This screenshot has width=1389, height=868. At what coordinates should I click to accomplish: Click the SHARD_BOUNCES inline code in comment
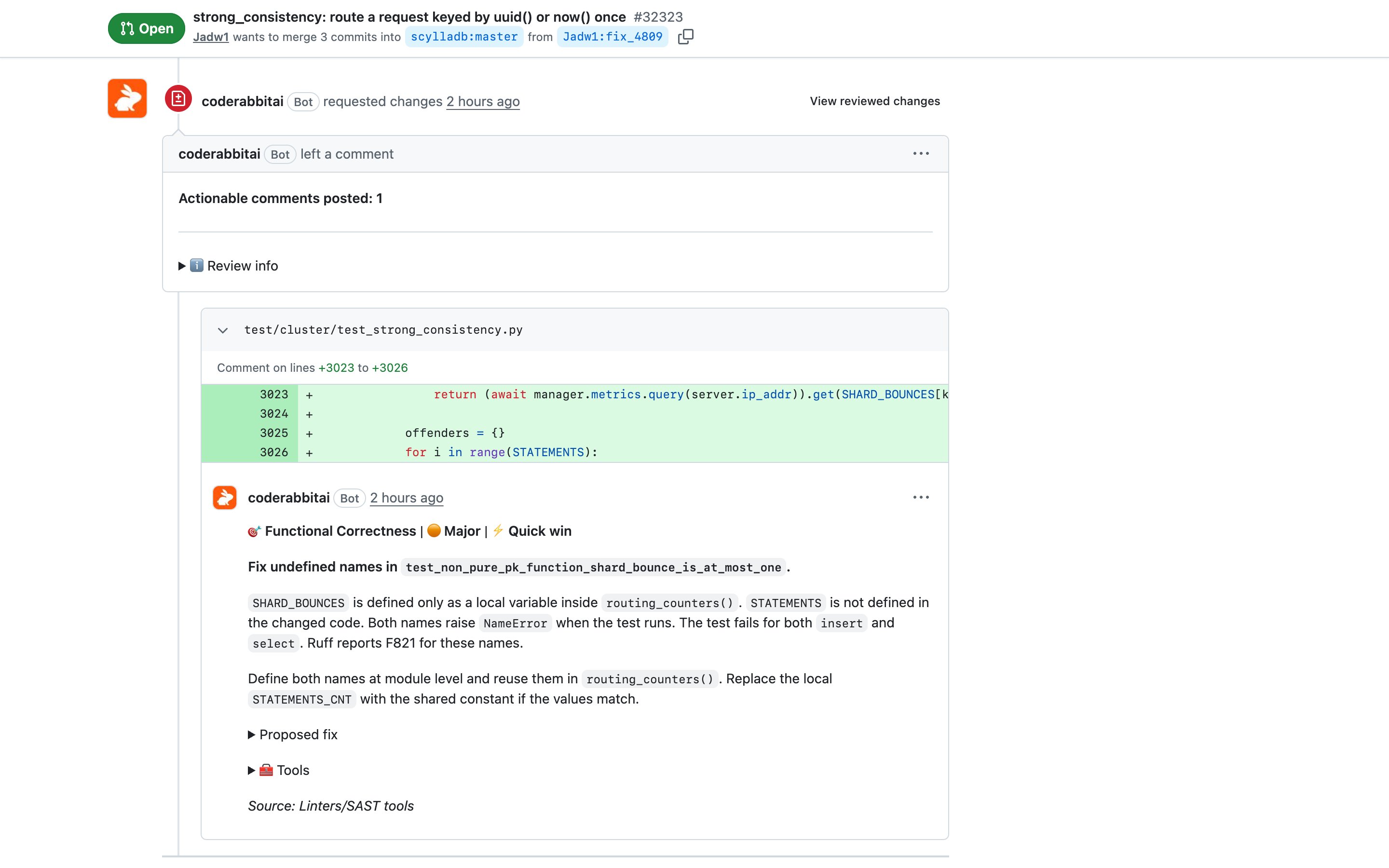[298, 603]
